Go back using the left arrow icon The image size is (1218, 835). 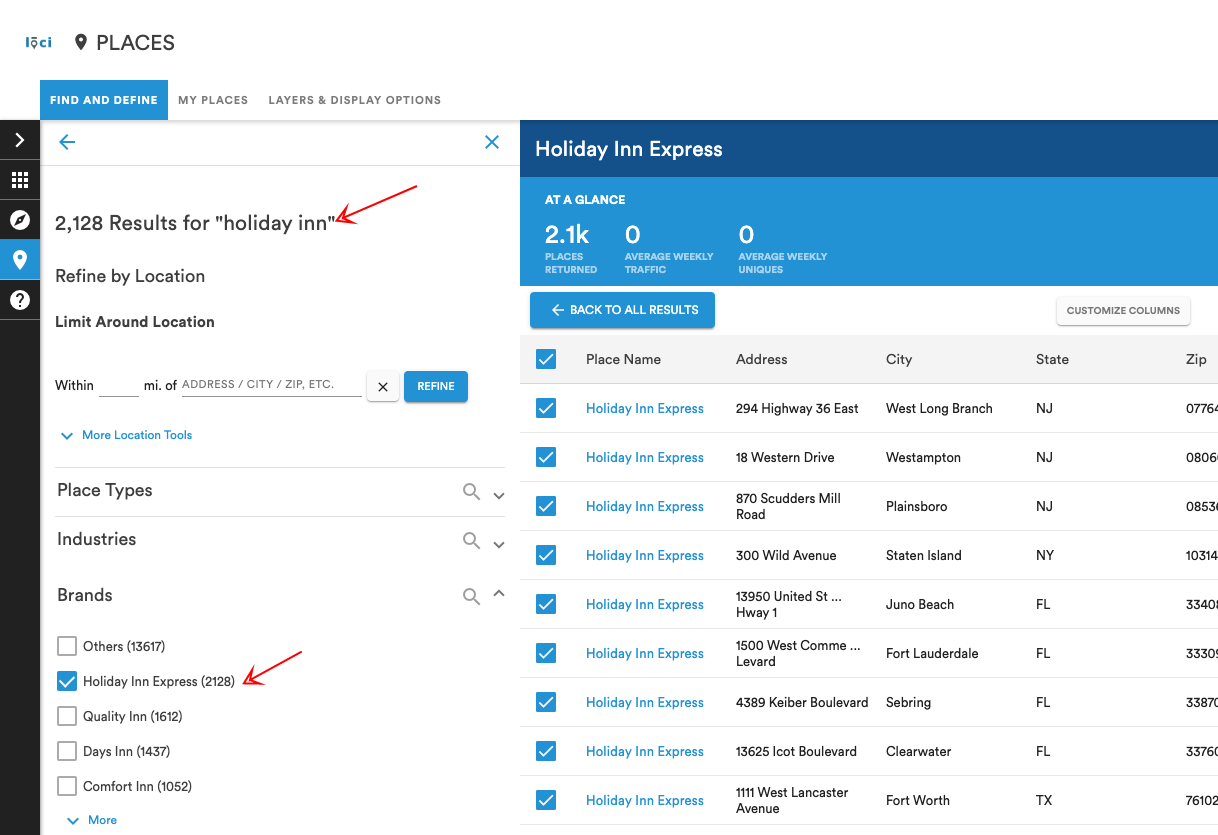(67, 142)
